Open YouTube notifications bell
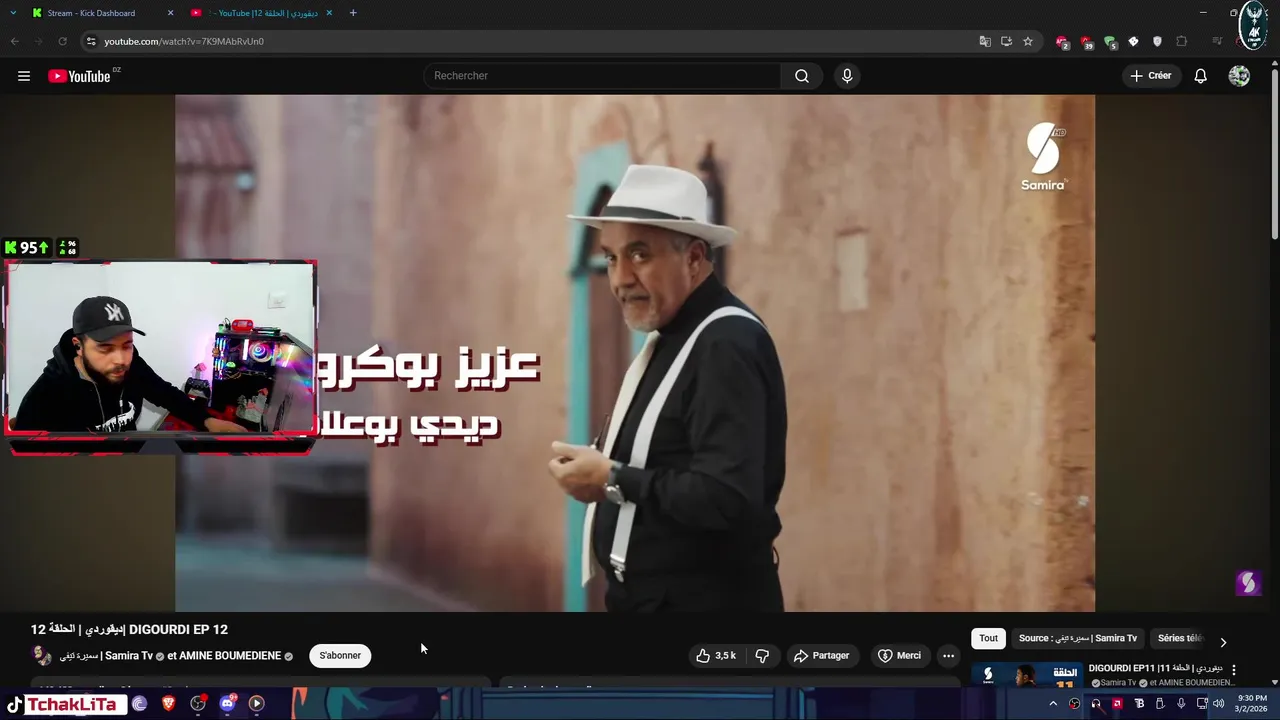This screenshot has width=1280, height=720. click(x=1201, y=76)
